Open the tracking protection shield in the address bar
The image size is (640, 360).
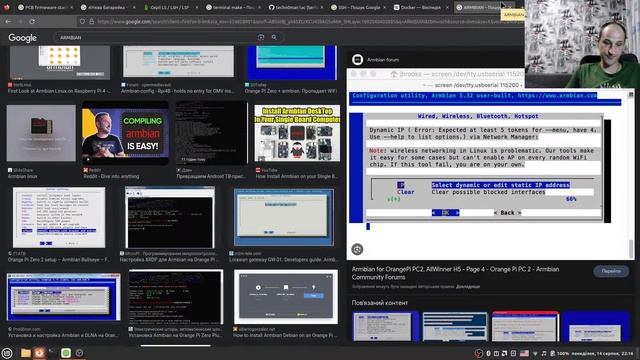(82, 21)
